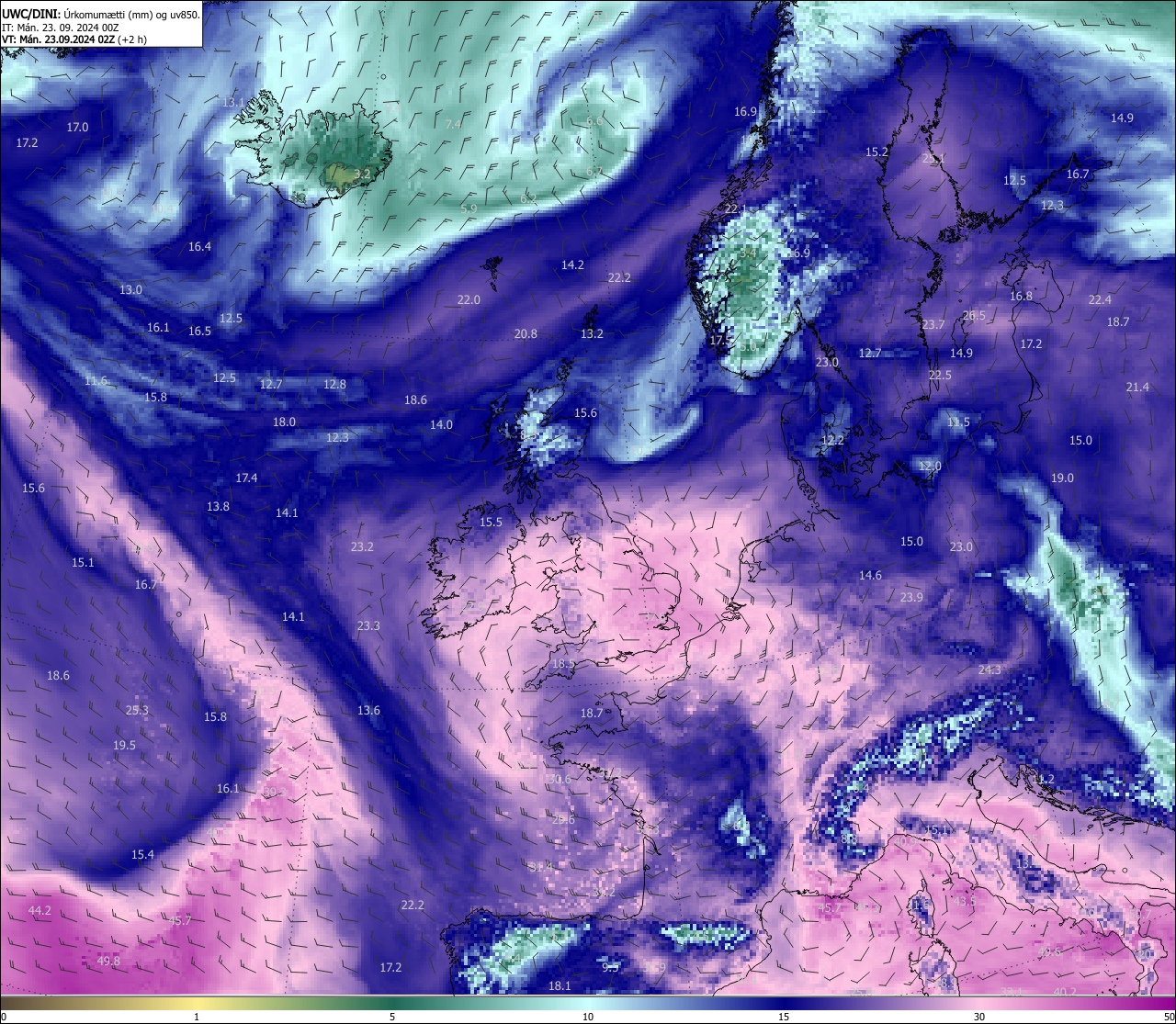Click the 18.0 value west of Scotland
Viewport: 1176px width, 1024px height.
click(284, 422)
